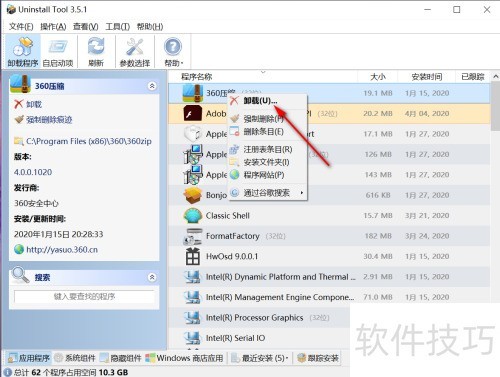Select Intel(R) Dynamic Platform and Thermal icon

(193, 277)
